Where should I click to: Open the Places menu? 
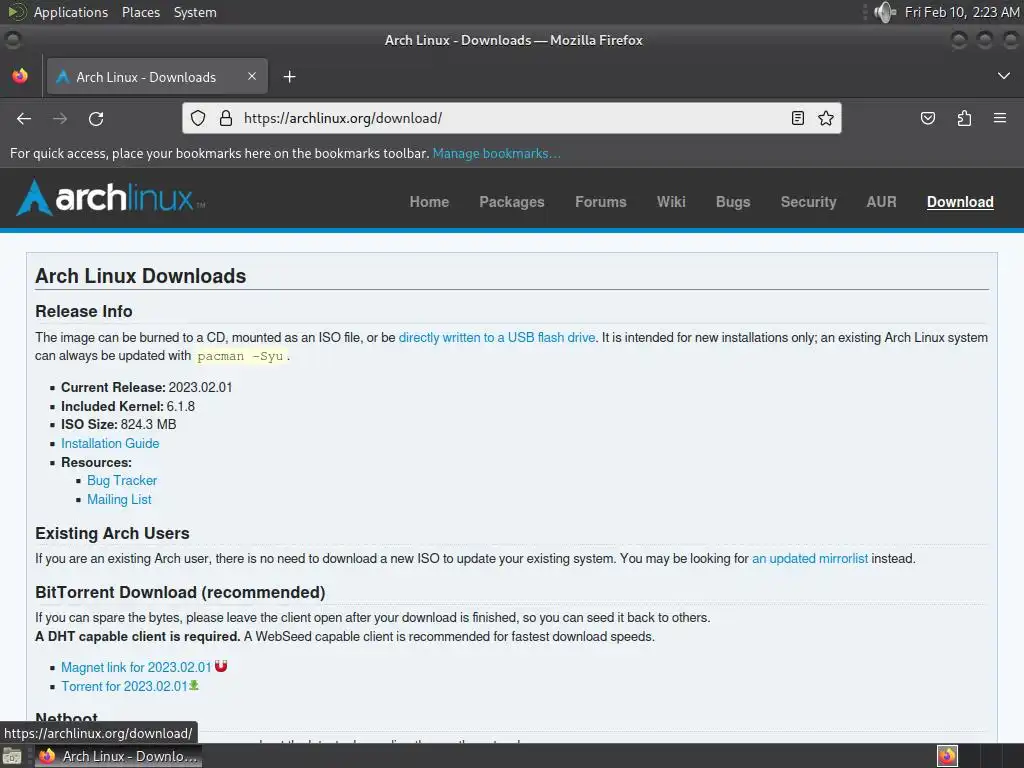tap(141, 12)
